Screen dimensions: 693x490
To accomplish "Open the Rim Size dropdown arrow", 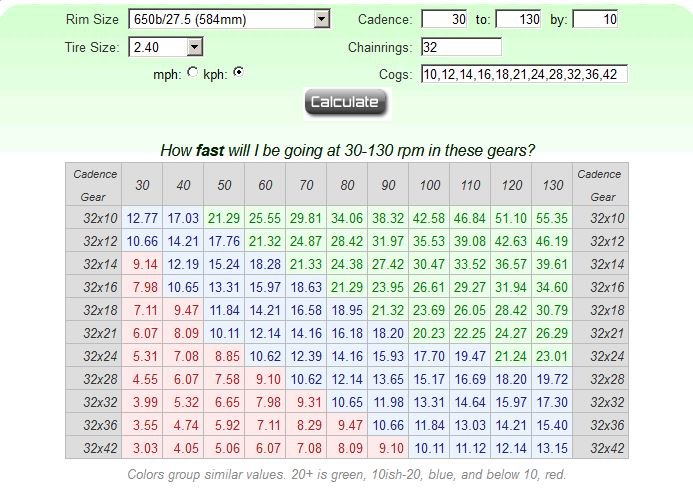I will (x=322, y=19).
